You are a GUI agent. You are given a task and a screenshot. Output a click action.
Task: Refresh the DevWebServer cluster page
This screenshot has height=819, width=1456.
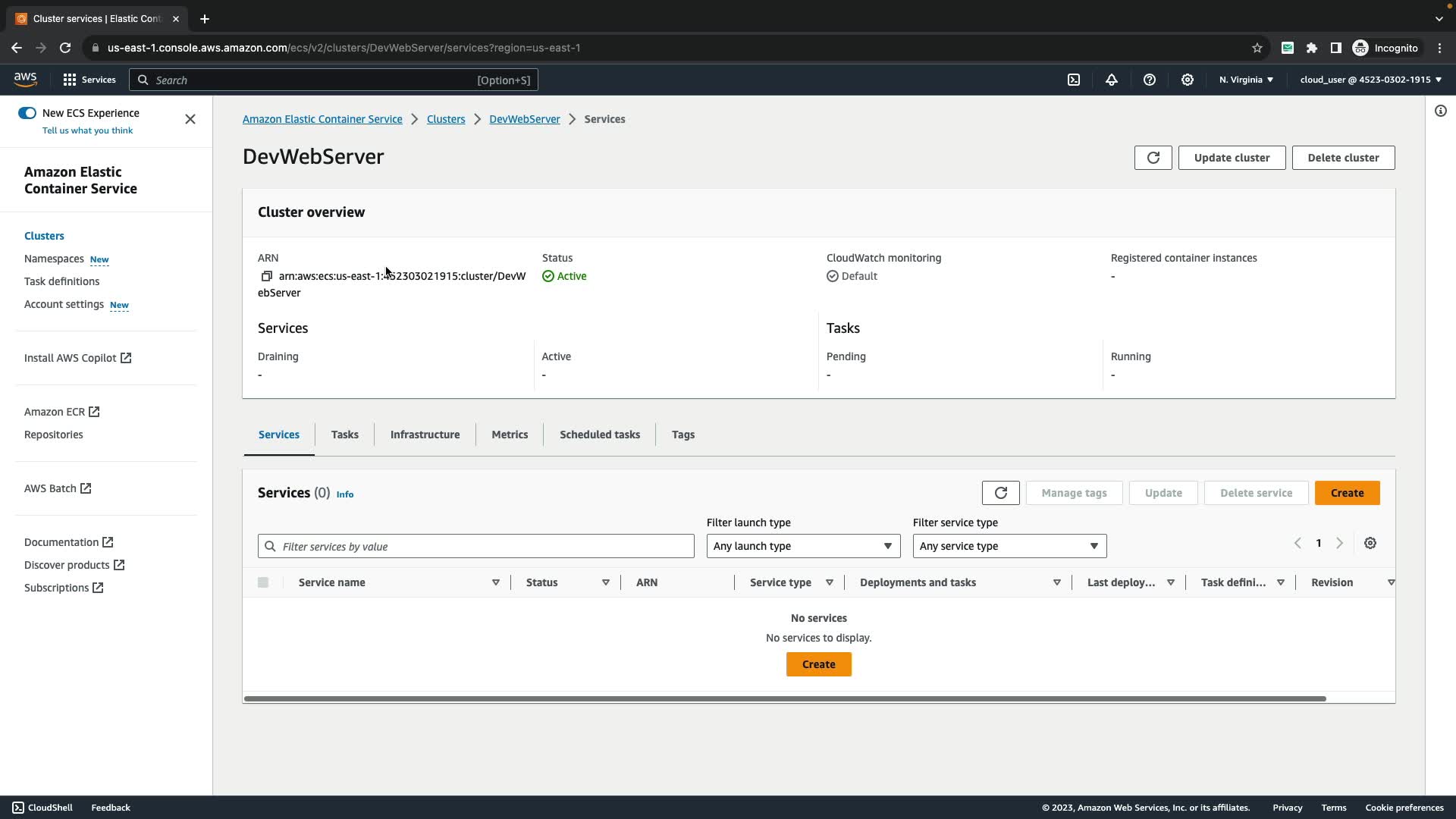click(1153, 158)
